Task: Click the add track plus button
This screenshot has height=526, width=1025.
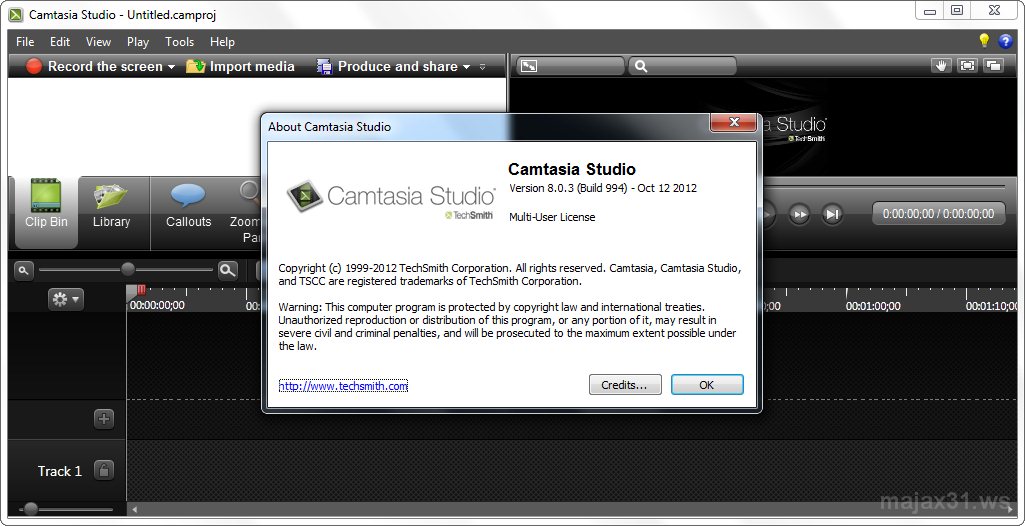Action: click(x=104, y=418)
